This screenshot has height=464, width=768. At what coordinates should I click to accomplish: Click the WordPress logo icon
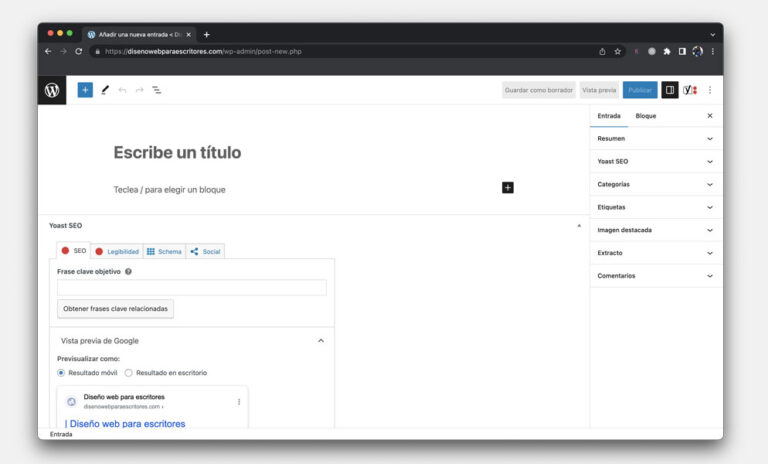[52, 90]
